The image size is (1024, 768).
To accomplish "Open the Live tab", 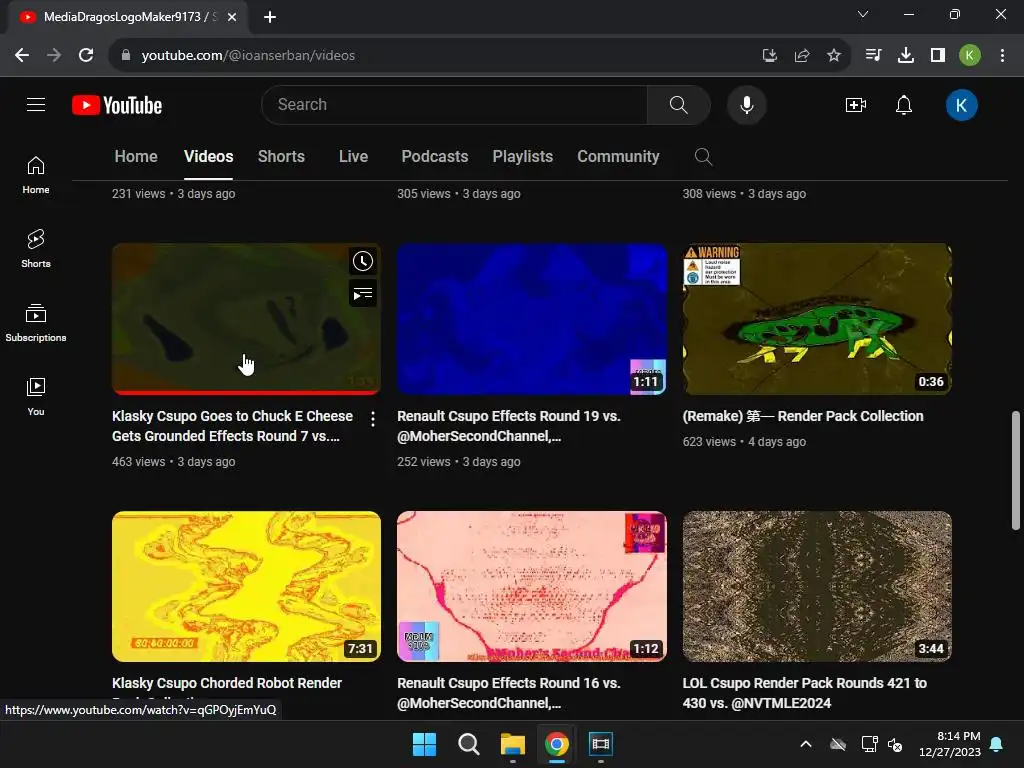I will click(353, 157).
